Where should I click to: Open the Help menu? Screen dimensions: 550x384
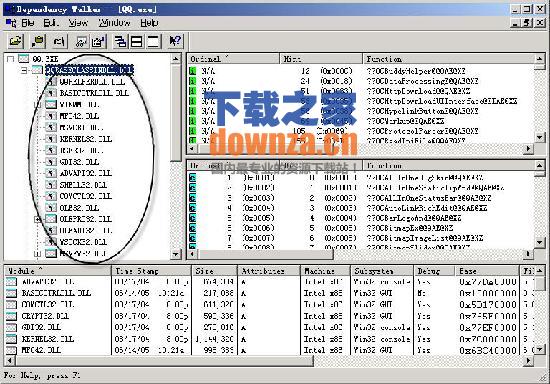[x=149, y=23]
